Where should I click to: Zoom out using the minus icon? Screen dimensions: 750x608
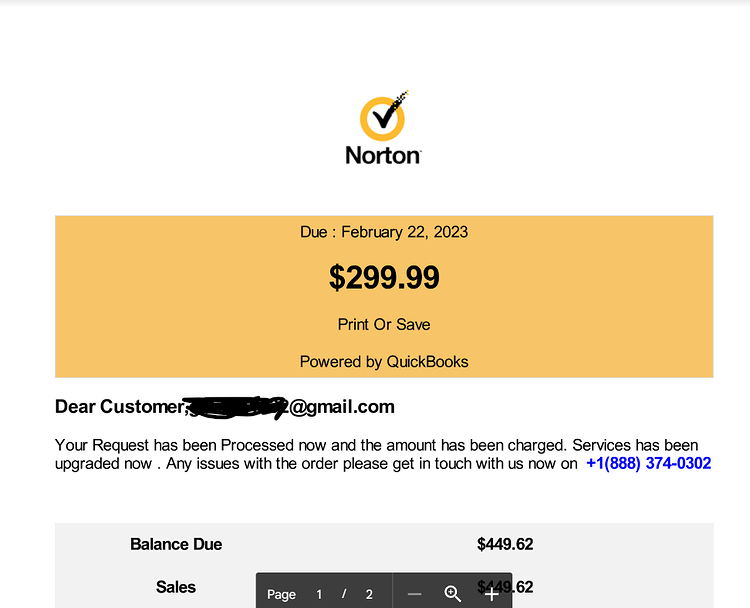[414, 594]
